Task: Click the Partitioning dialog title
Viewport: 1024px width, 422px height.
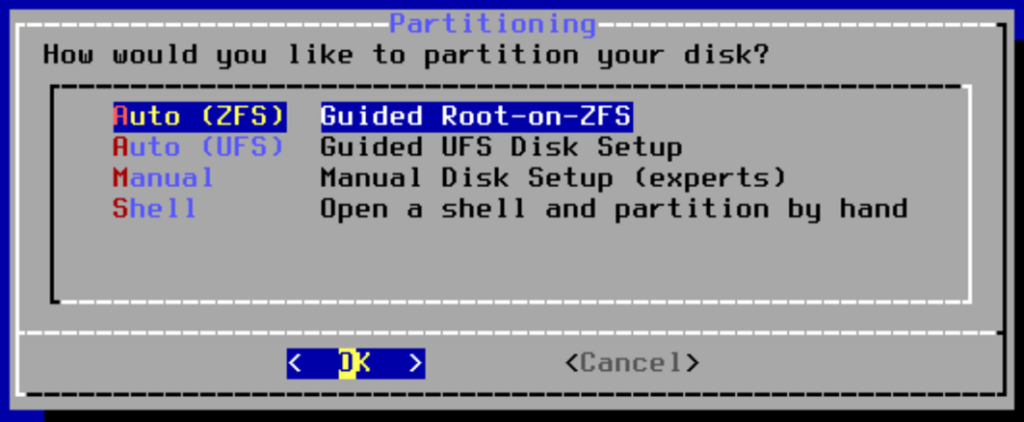Action: pos(493,24)
